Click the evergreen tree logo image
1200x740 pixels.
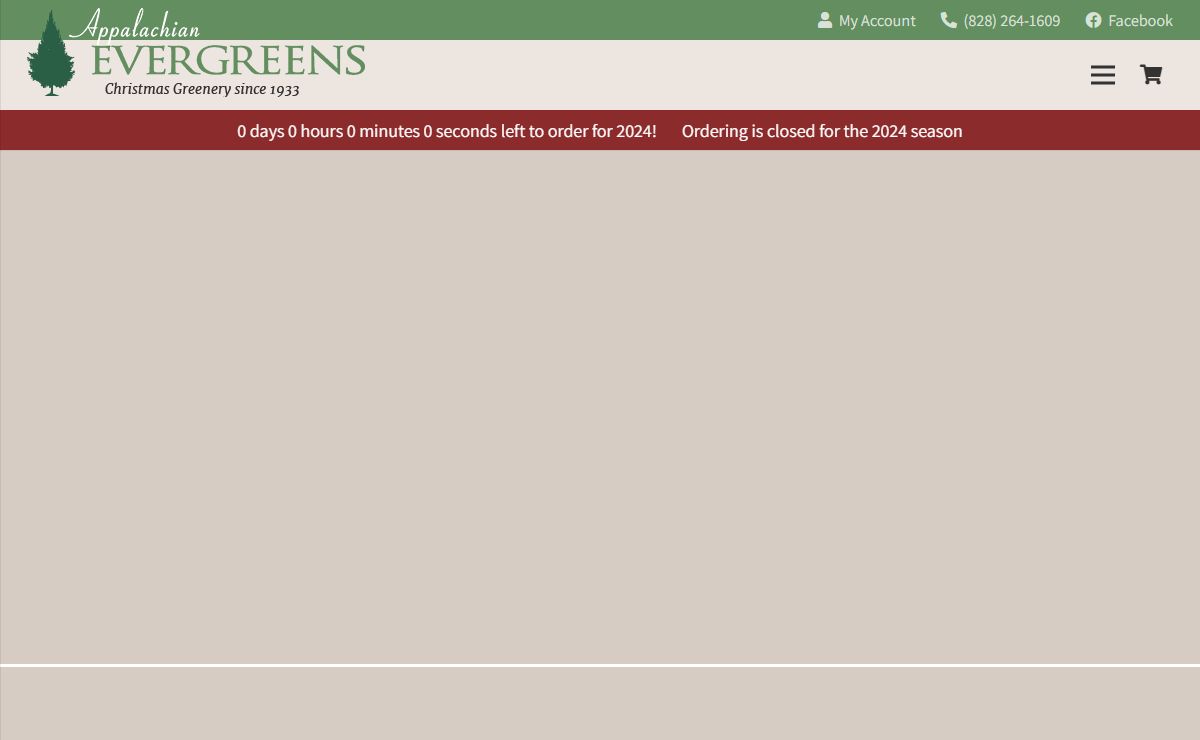[51, 53]
